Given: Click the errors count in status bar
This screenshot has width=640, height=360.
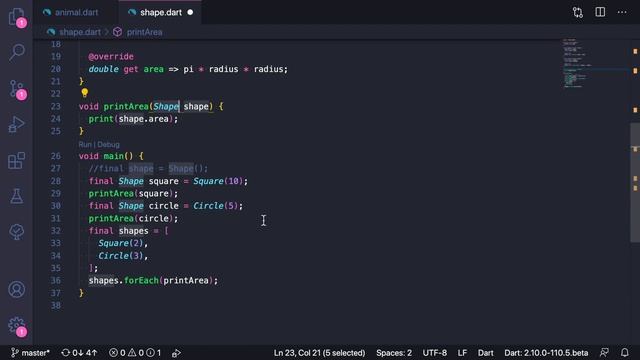Looking at the screenshot, I should tap(117, 353).
